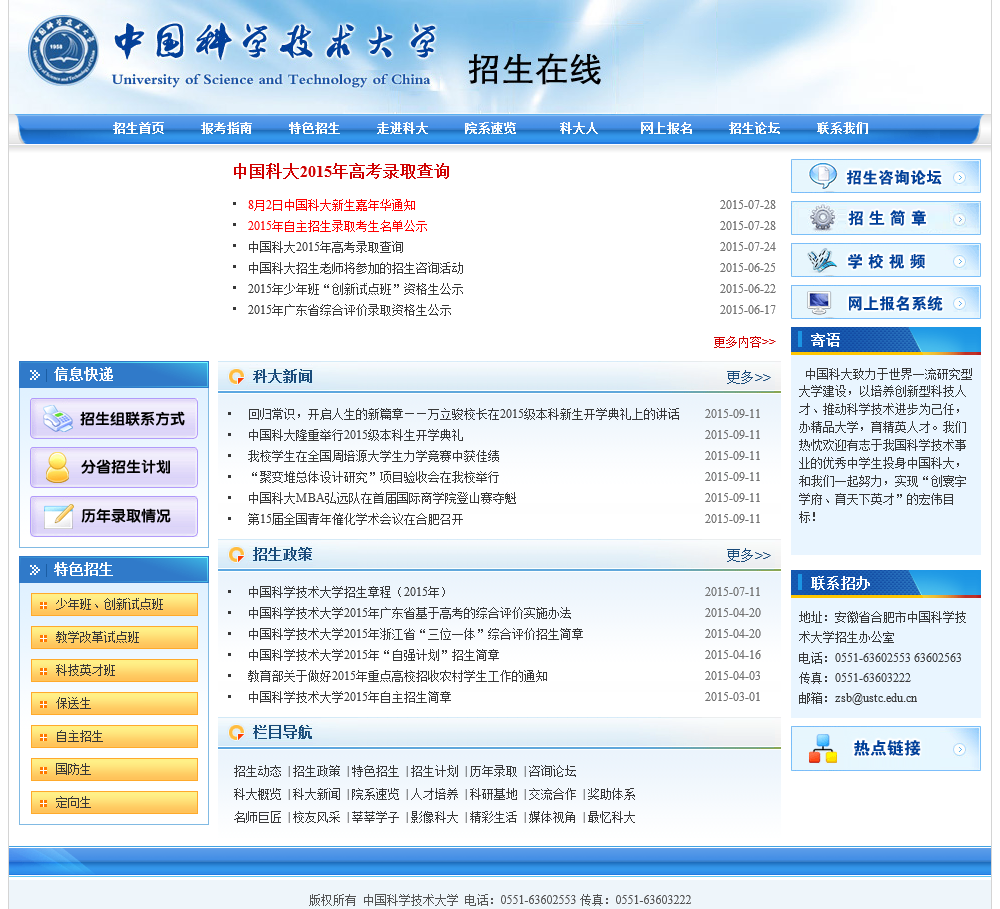This screenshot has height=909, width=1000.
Task: Click the arrow circle on 招生咨询论坛 button
Action: click(x=959, y=177)
